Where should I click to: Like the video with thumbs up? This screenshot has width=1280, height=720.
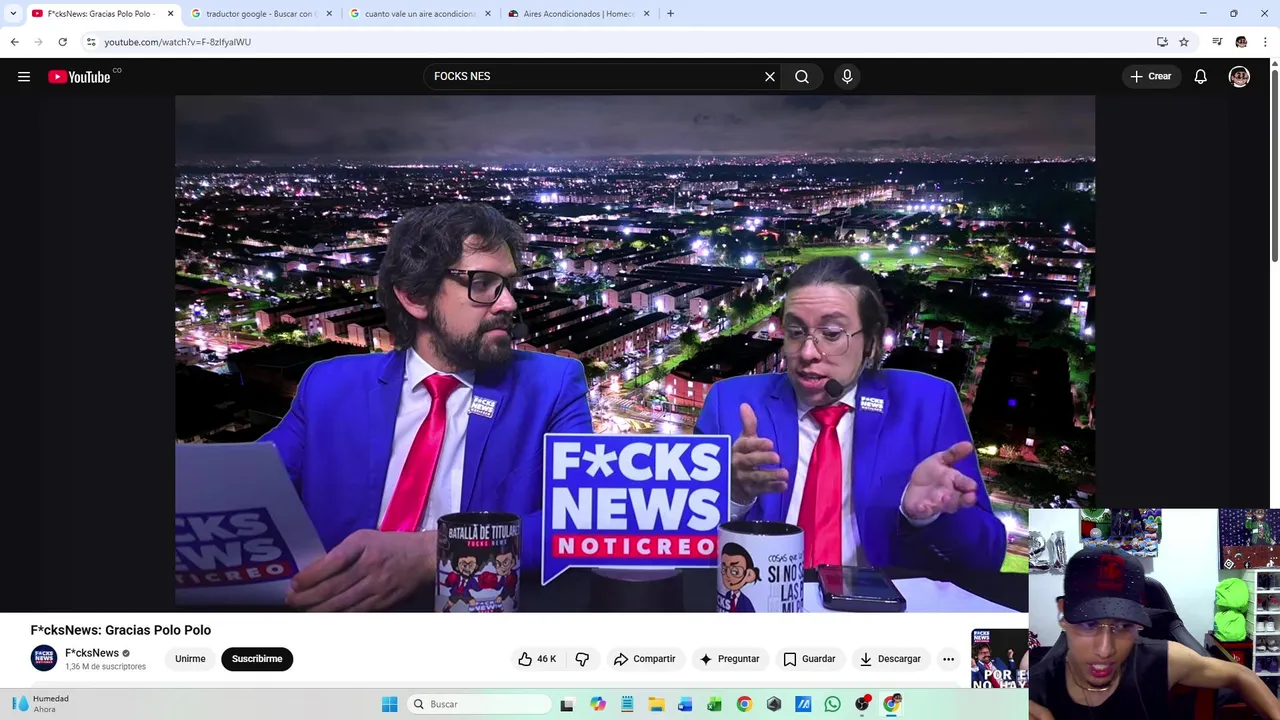536,659
